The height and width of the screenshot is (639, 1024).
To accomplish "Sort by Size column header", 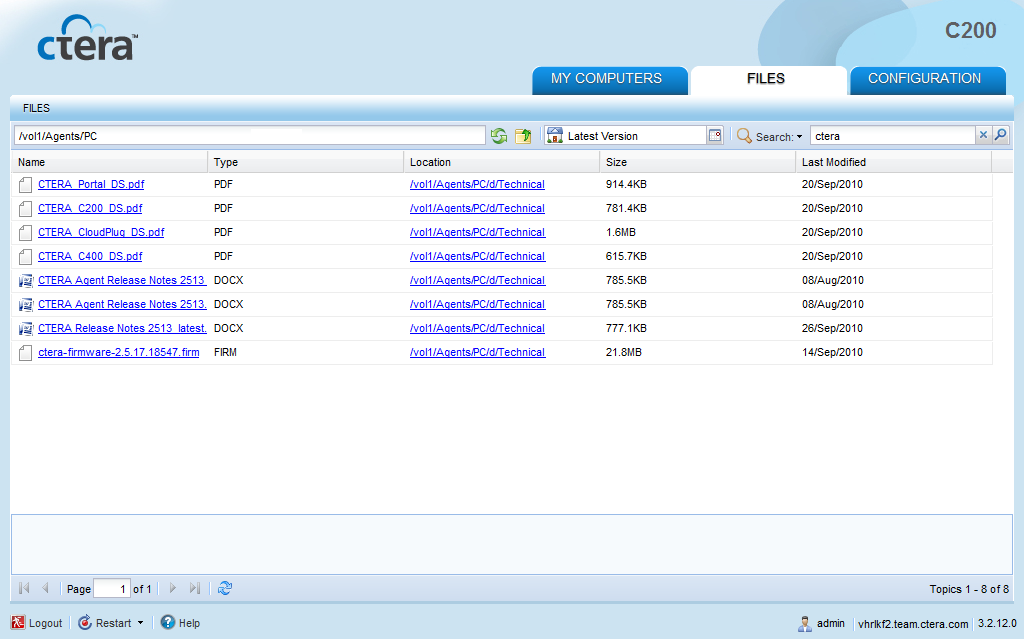I will [697, 162].
